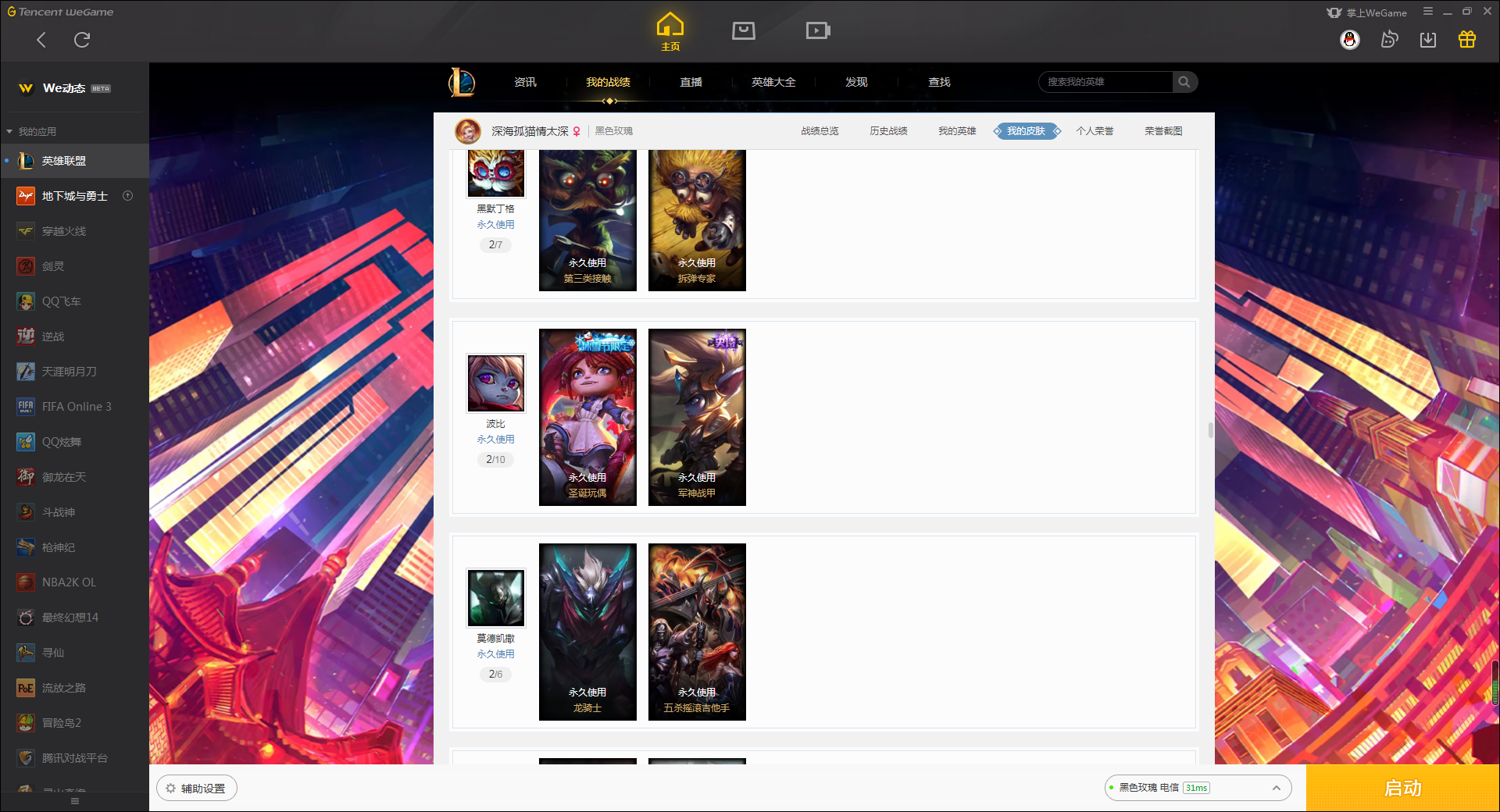Refresh the page with reload icon
This screenshot has height=812, width=1500.
[x=82, y=40]
